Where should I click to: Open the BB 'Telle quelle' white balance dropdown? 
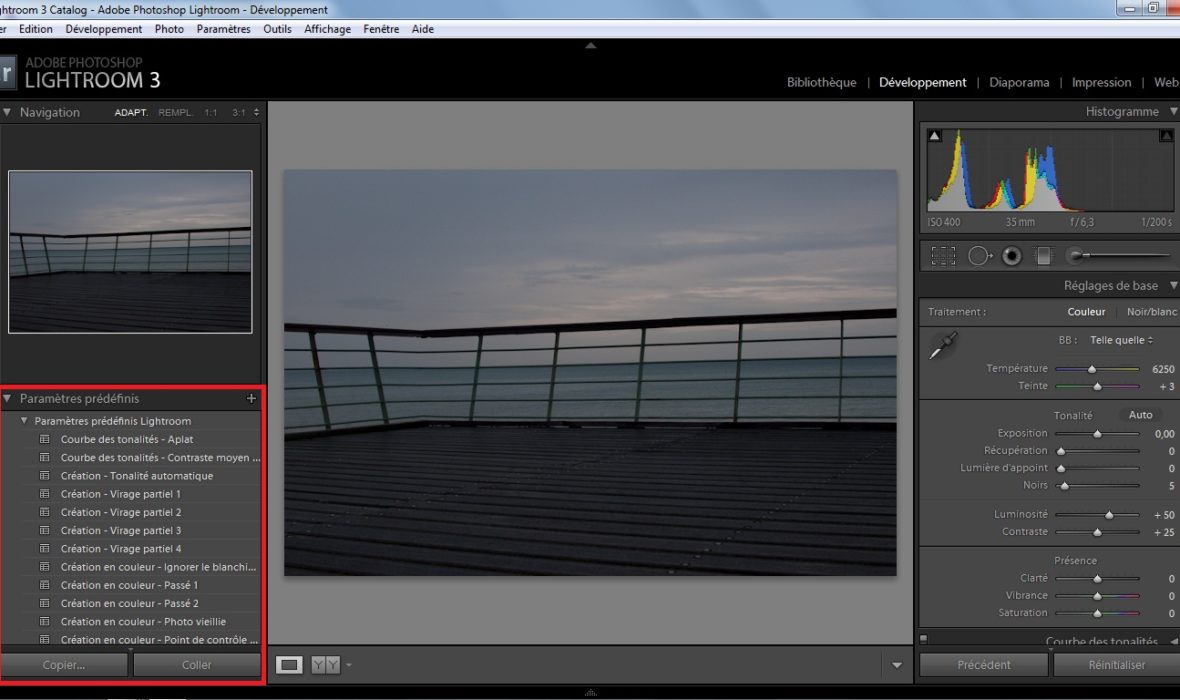(1121, 340)
